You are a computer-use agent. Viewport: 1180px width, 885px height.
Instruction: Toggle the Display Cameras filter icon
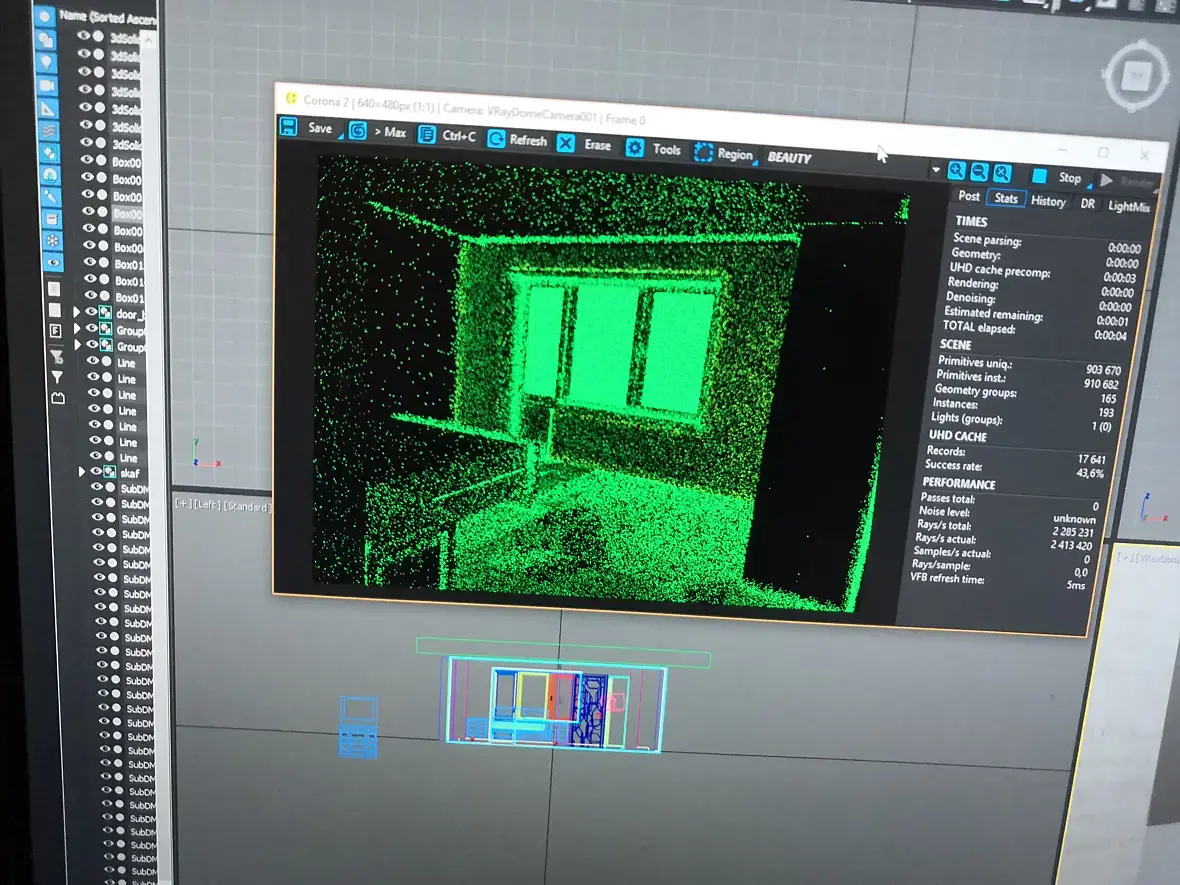pyautogui.click(x=47, y=85)
